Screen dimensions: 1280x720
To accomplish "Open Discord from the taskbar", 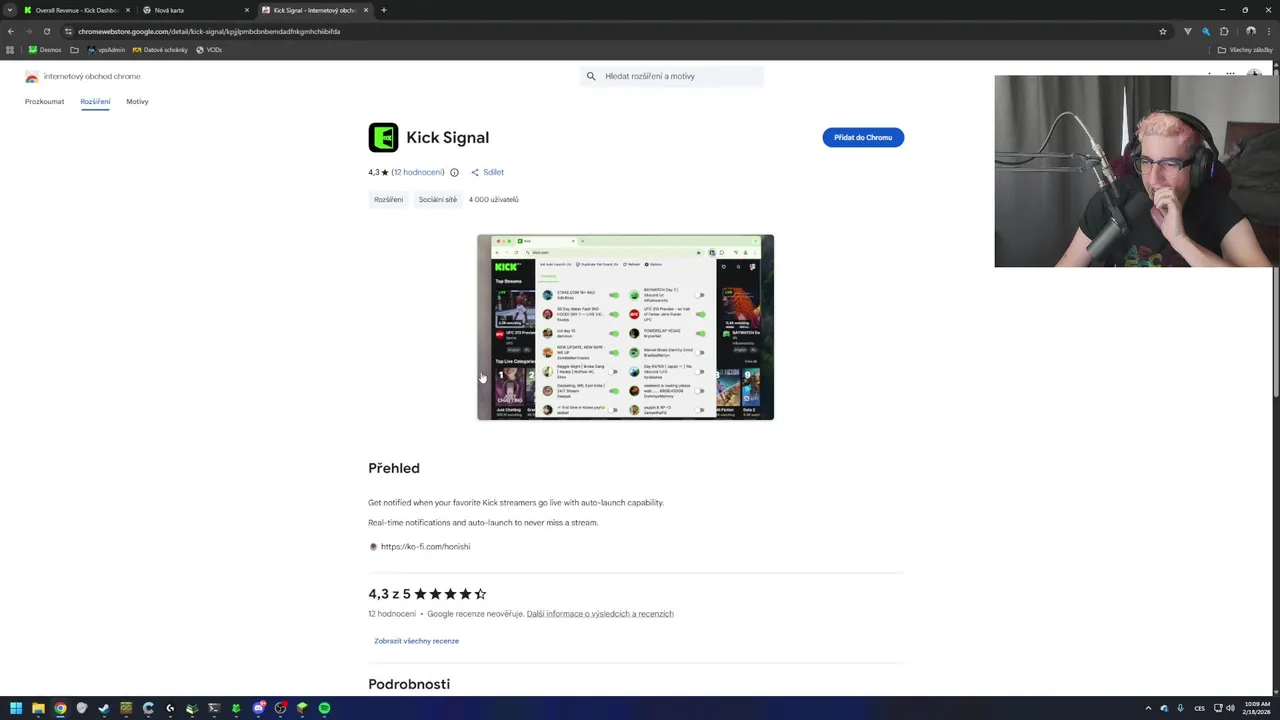I will (258, 708).
